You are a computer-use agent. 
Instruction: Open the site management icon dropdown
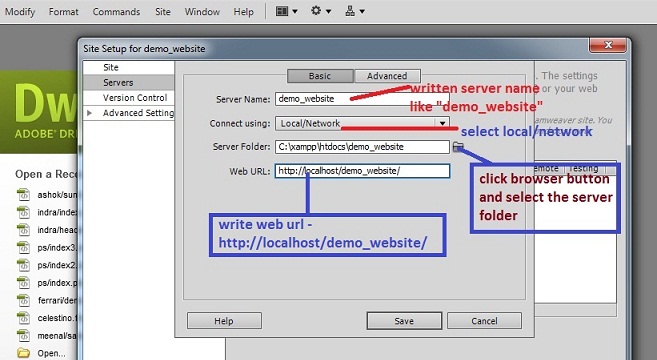354,11
